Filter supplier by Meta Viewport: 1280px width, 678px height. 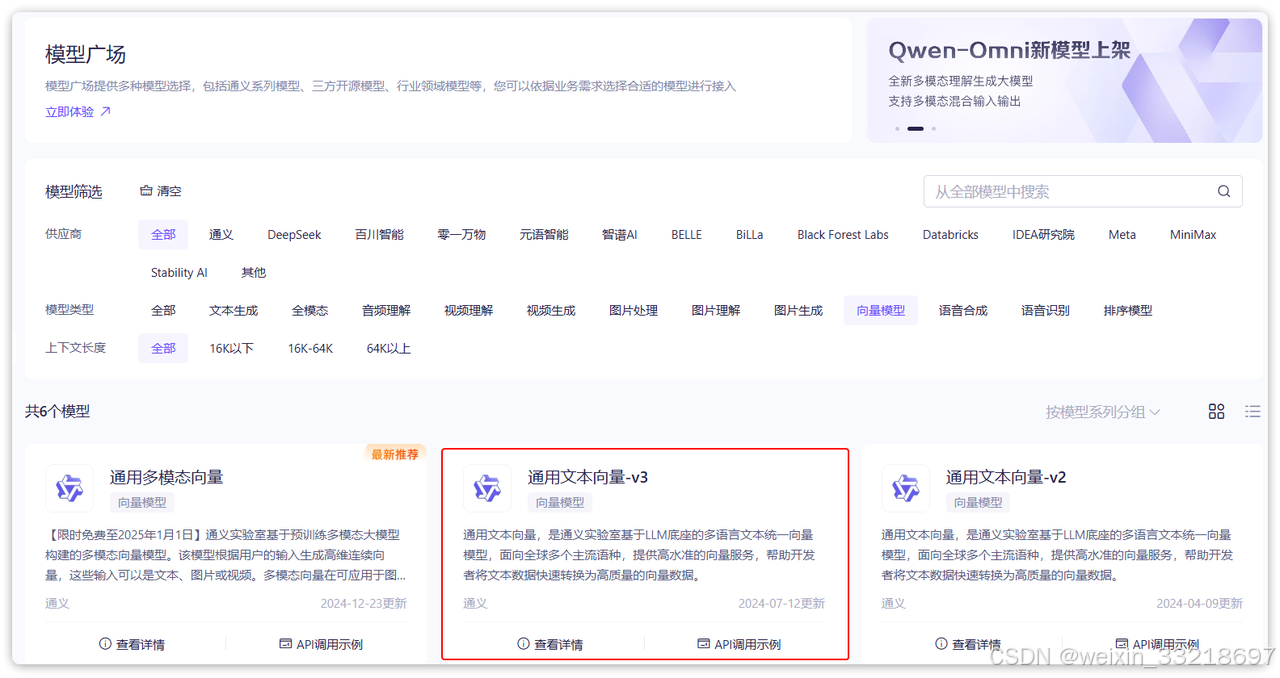point(1122,234)
